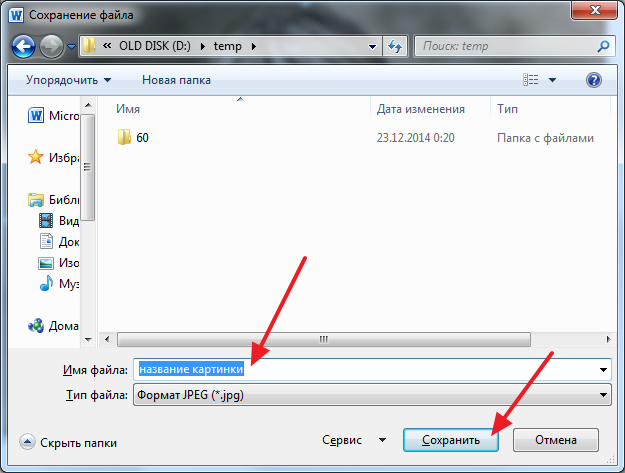
Task: Cancel with the Отмена button
Action: coord(556,440)
